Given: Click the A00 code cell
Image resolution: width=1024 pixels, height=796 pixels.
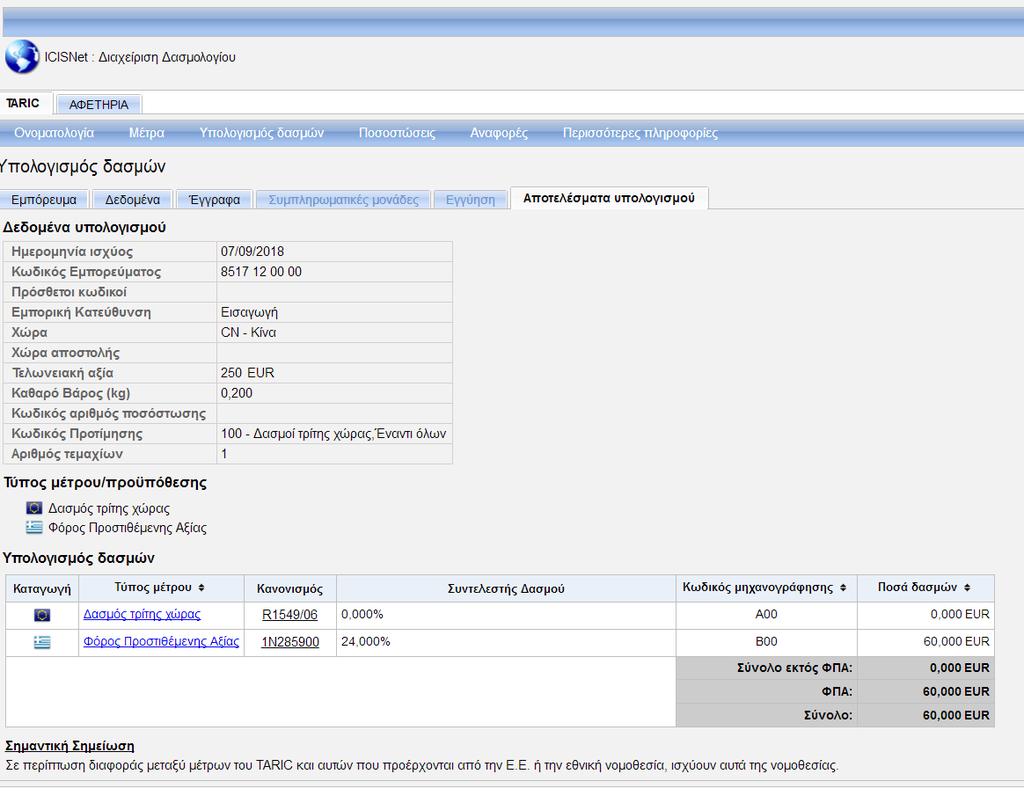Looking at the screenshot, I should tap(766, 614).
